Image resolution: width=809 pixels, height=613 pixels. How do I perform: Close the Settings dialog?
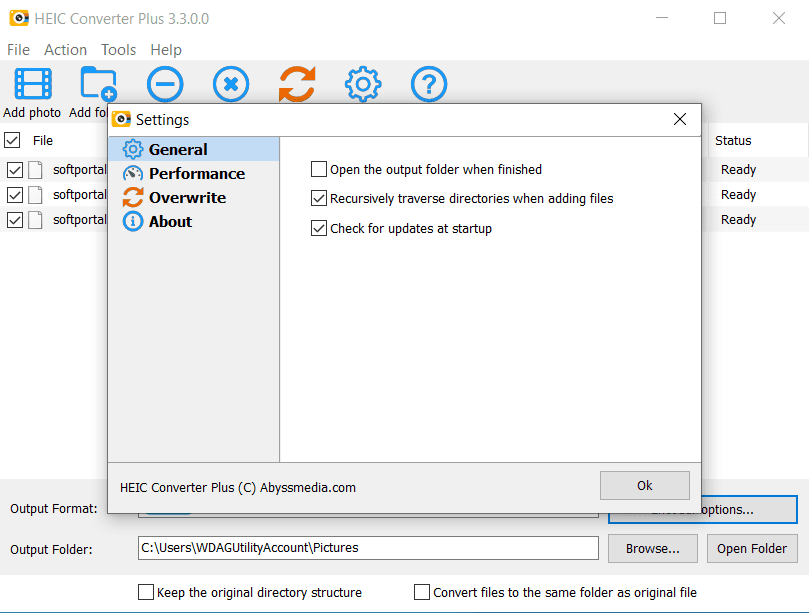click(x=680, y=119)
